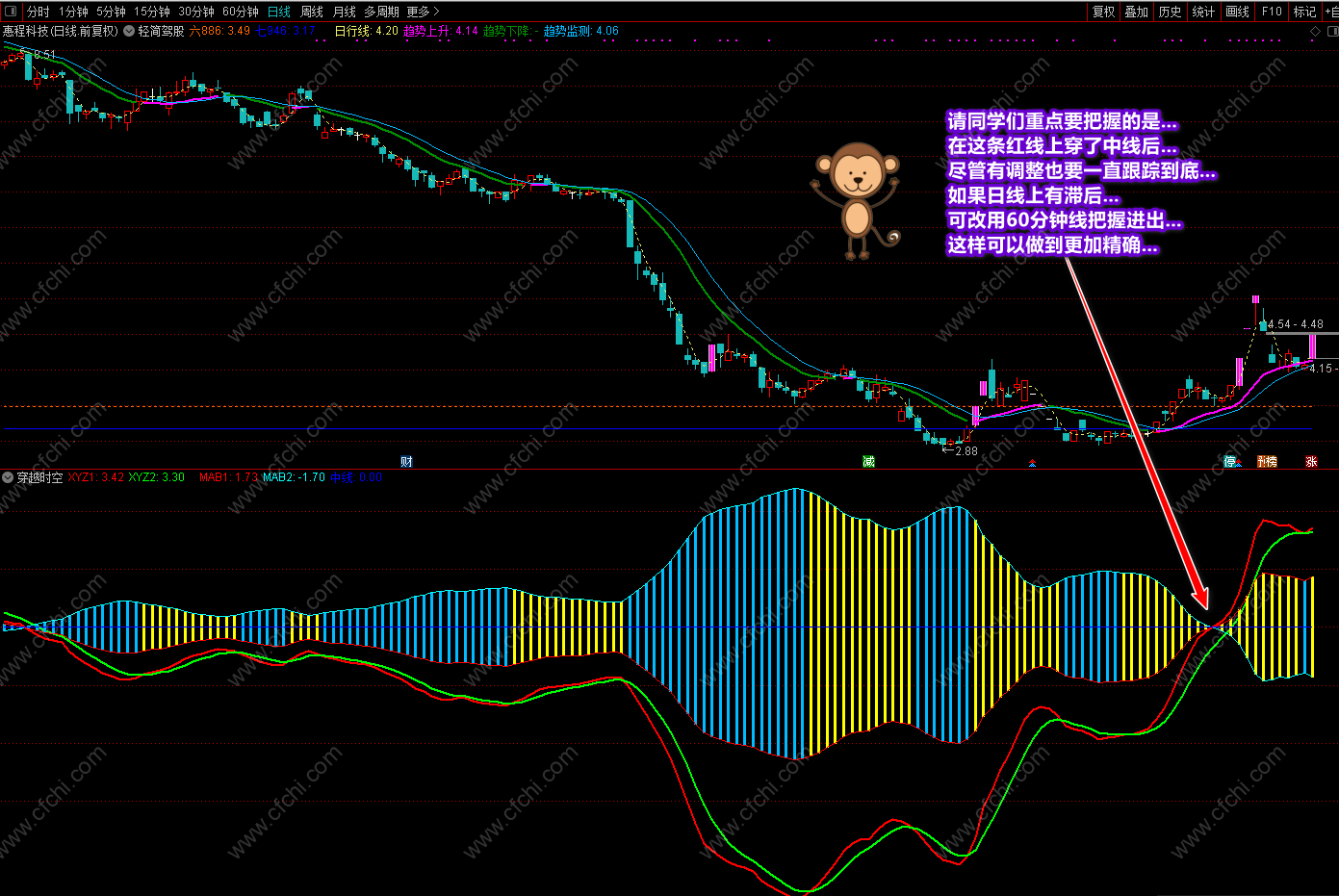Toggle the left sidebar panel icon
1339x896 pixels.
[11, 12]
